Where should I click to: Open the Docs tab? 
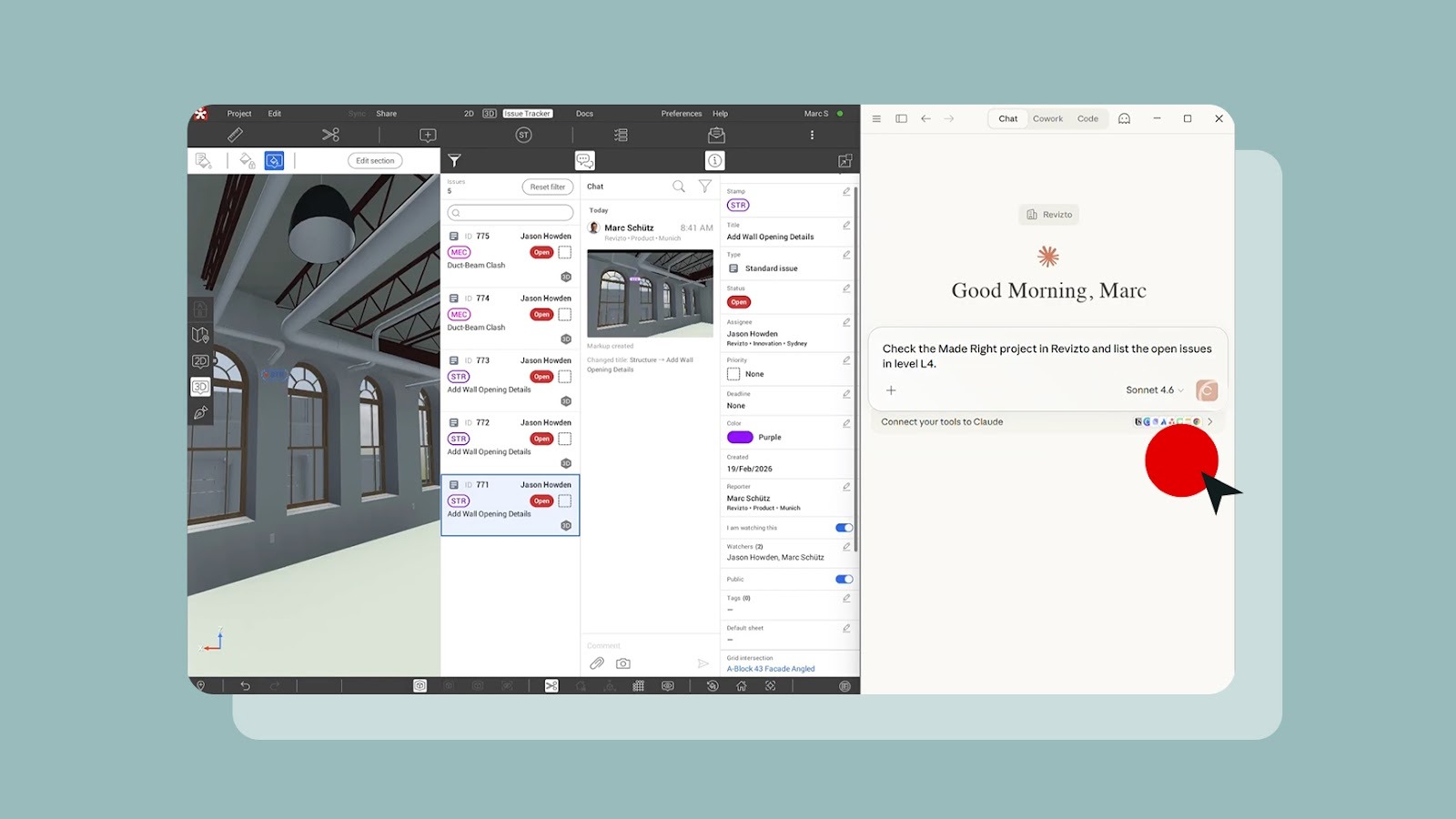(x=584, y=114)
